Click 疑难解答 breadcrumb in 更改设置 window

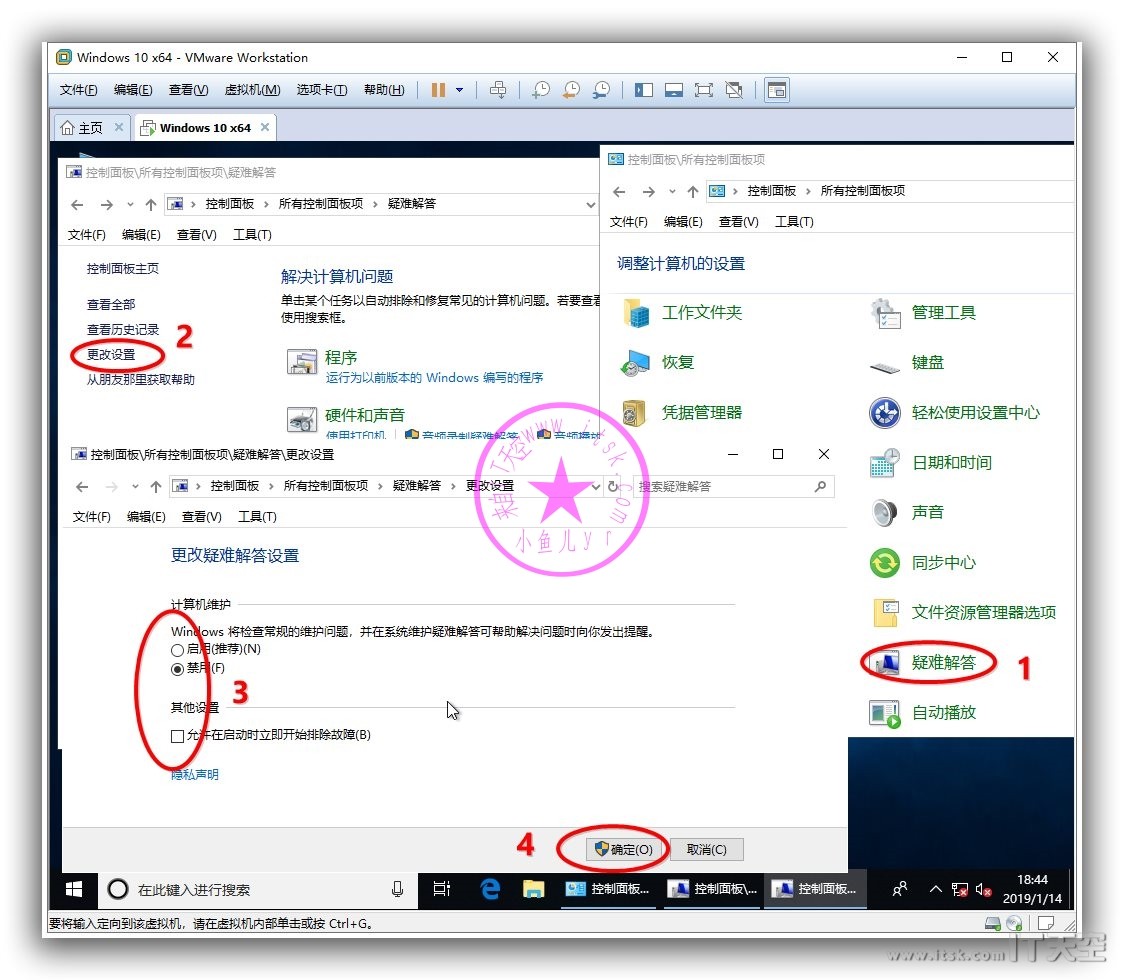[x=416, y=485]
